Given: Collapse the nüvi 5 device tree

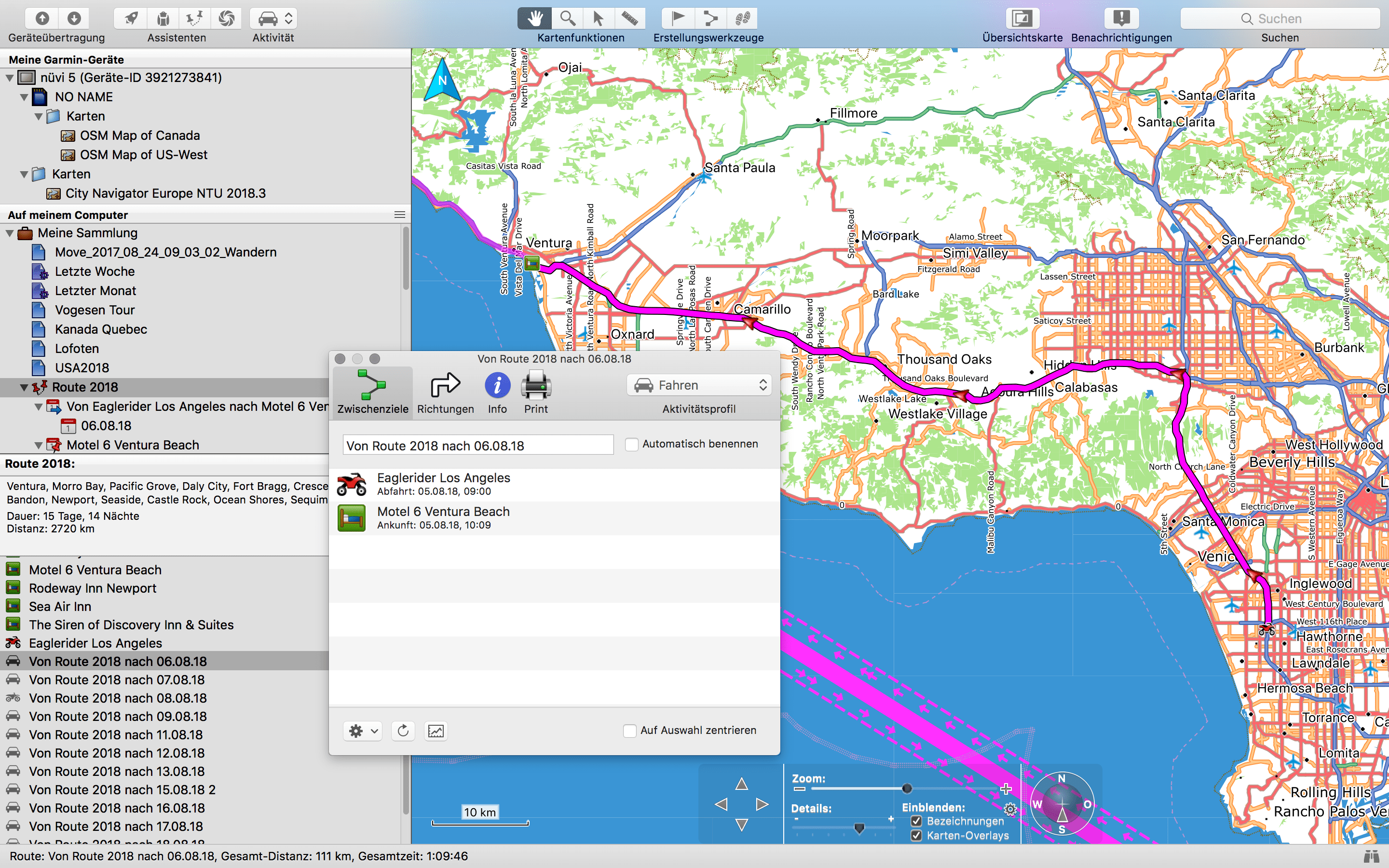Looking at the screenshot, I should [x=10, y=78].
